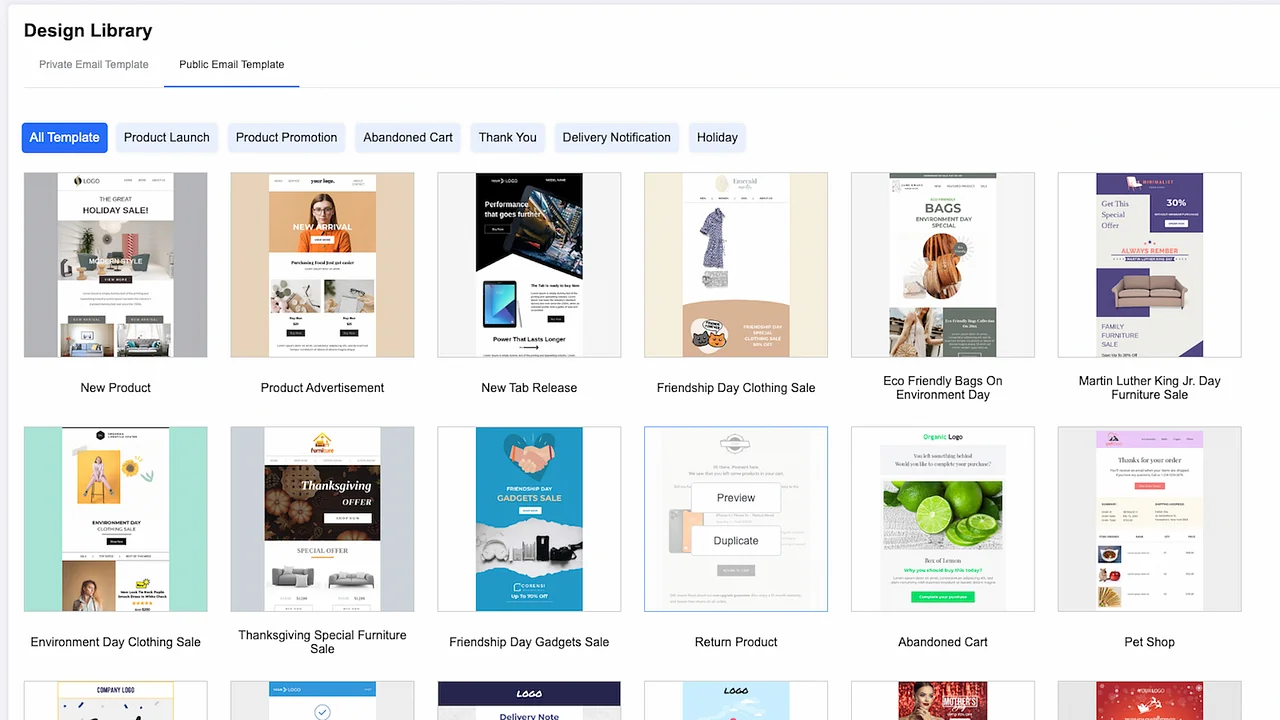Select the All Template filter
The height and width of the screenshot is (720, 1280).
click(x=64, y=137)
